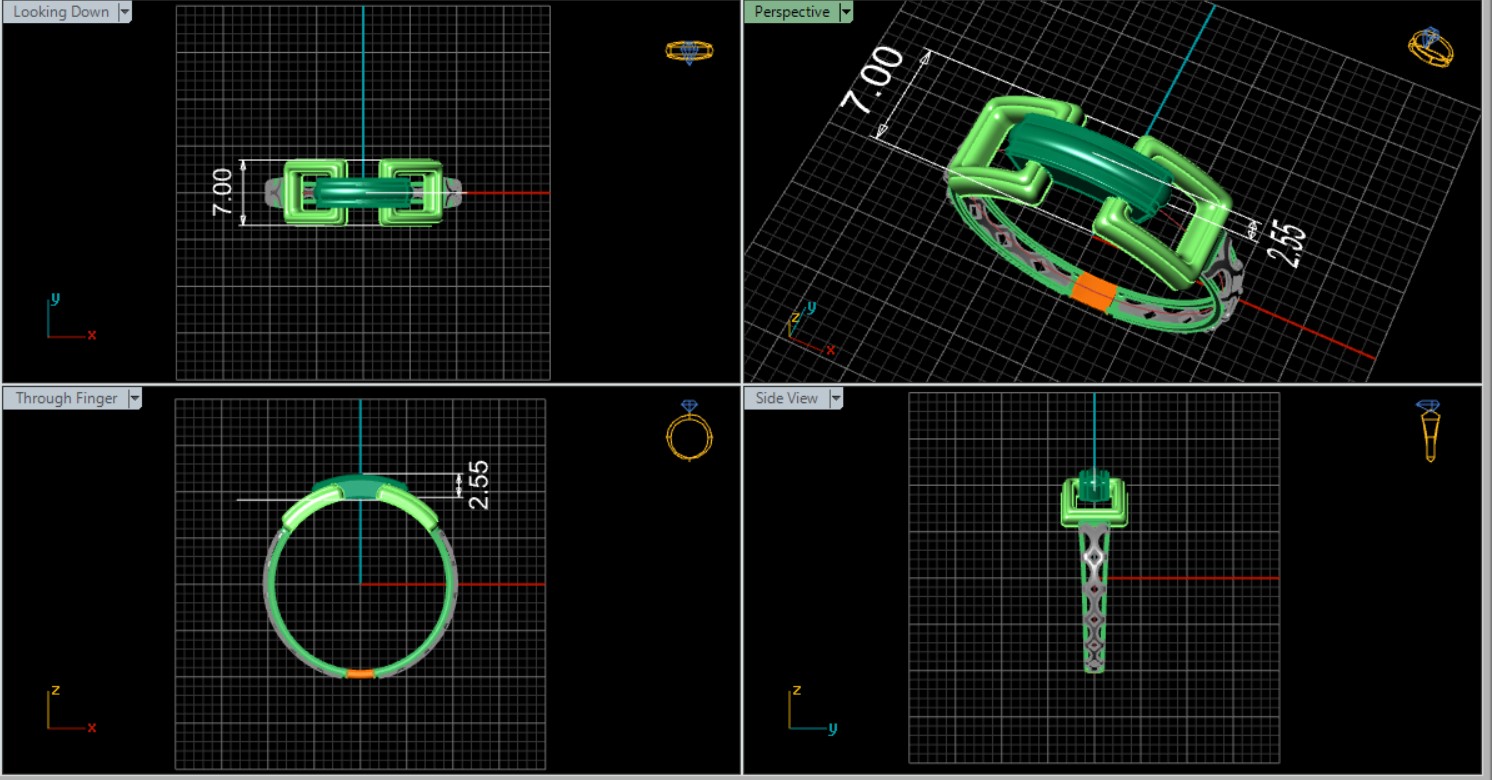Select the 2.55 dimension in Through Finger view
The height and width of the screenshot is (780, 1492).
coord(478,484)
